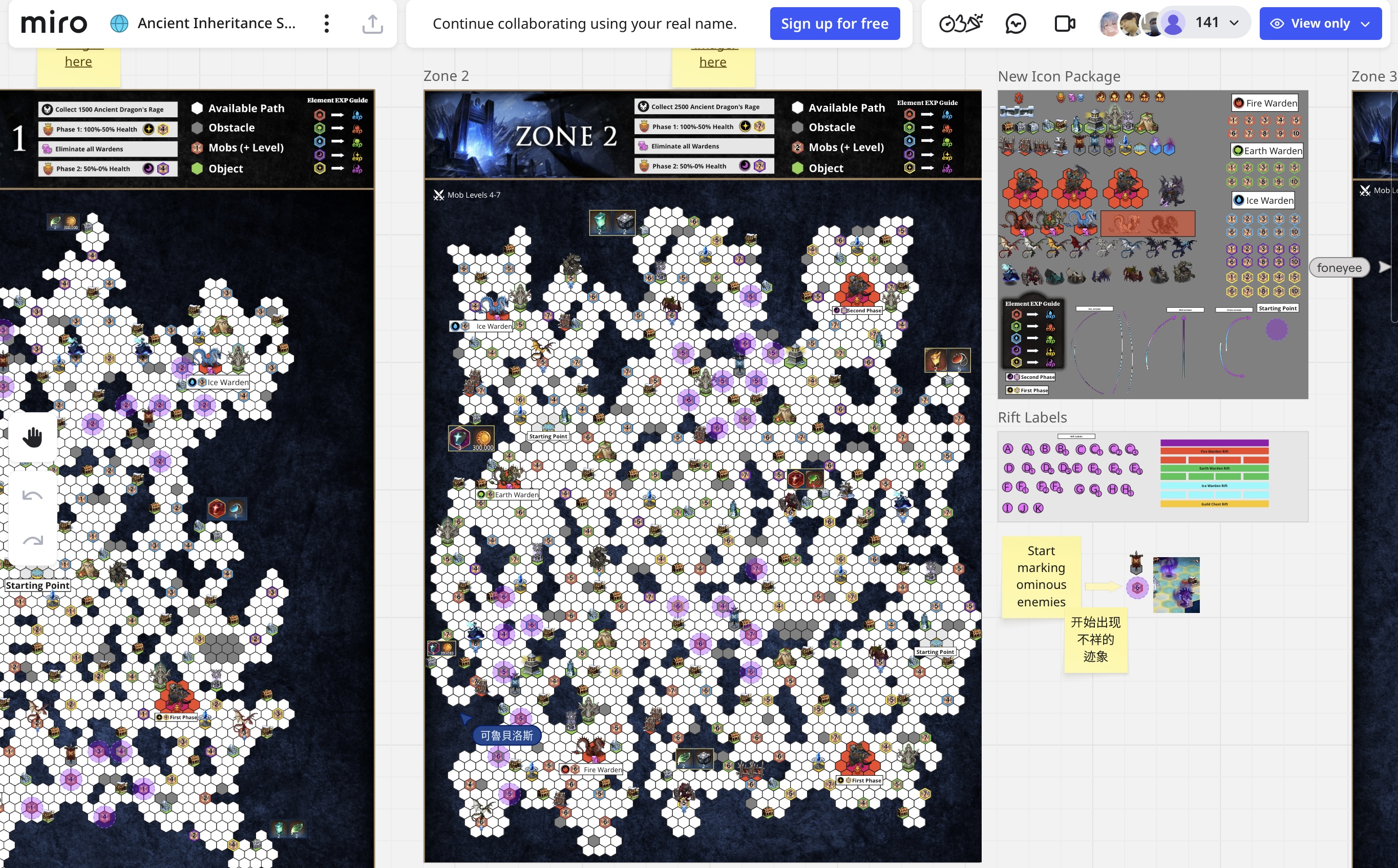Image resolution: width=1398 pixels, height=868 pixels.
Task: Click the redo arrow icon
Action: 33,540
